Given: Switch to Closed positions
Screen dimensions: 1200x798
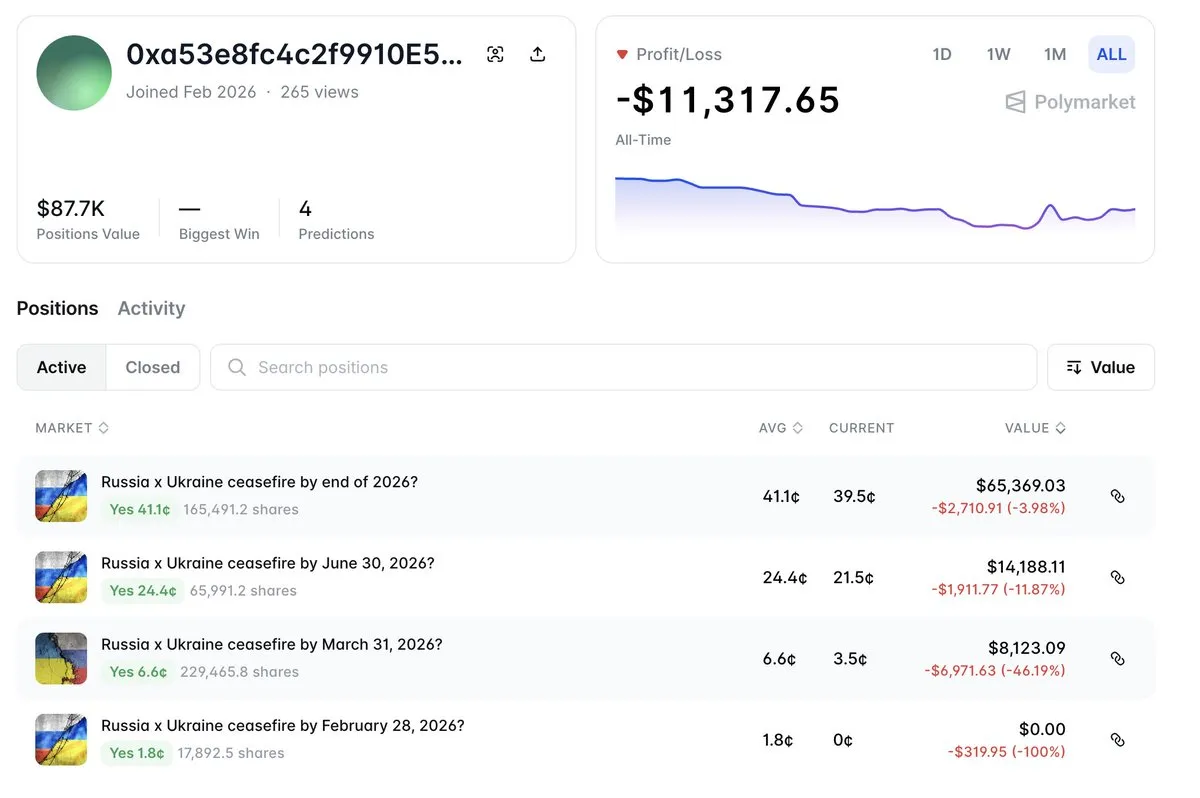Looking at the screenshot, I should point(153,367).
